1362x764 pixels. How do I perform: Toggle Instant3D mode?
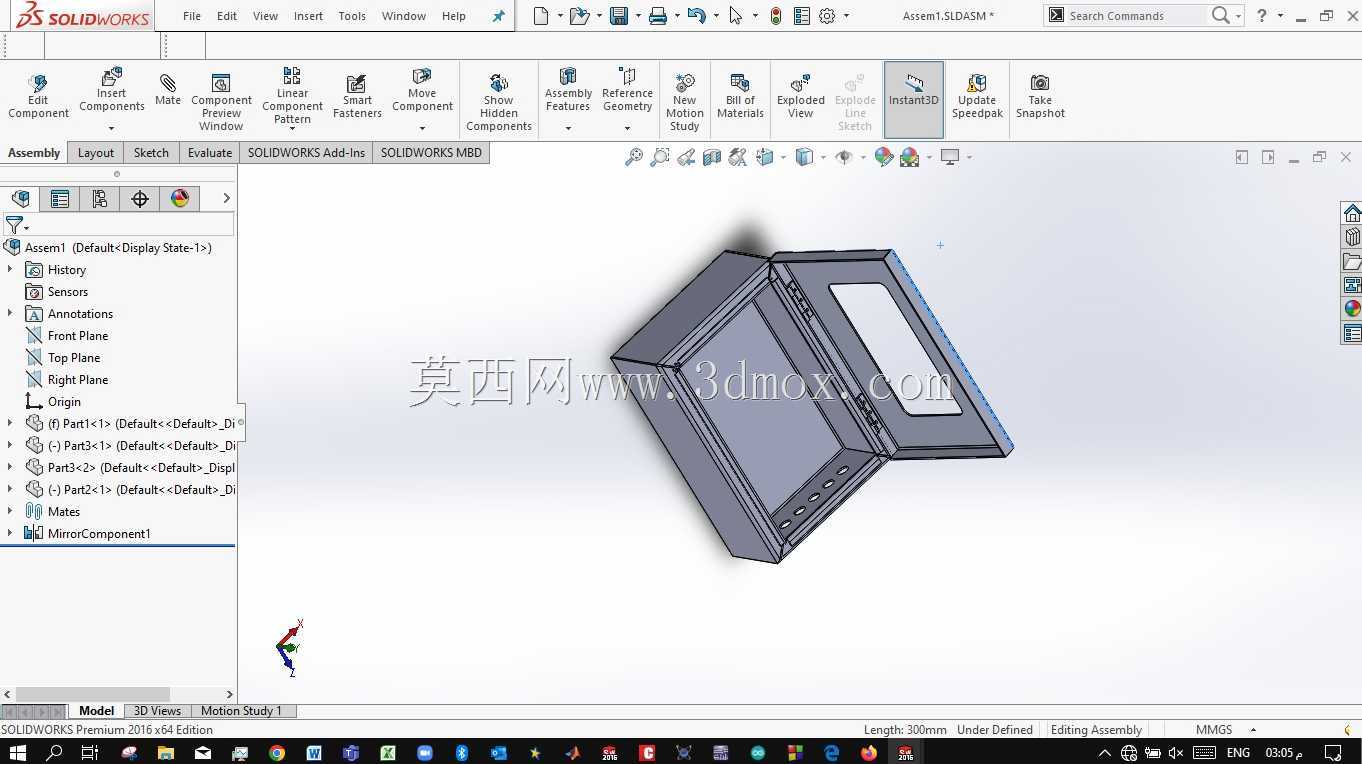pos(914,99)
